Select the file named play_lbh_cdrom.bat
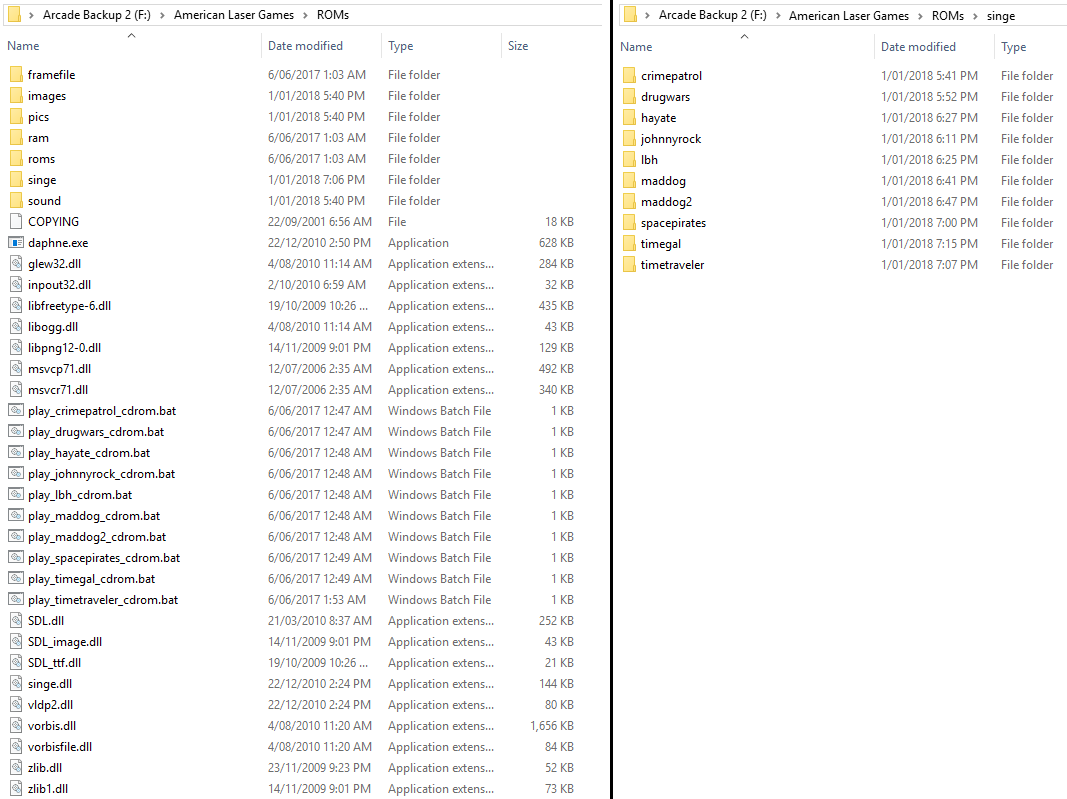1067x799 pixels. tap(80, 495)
